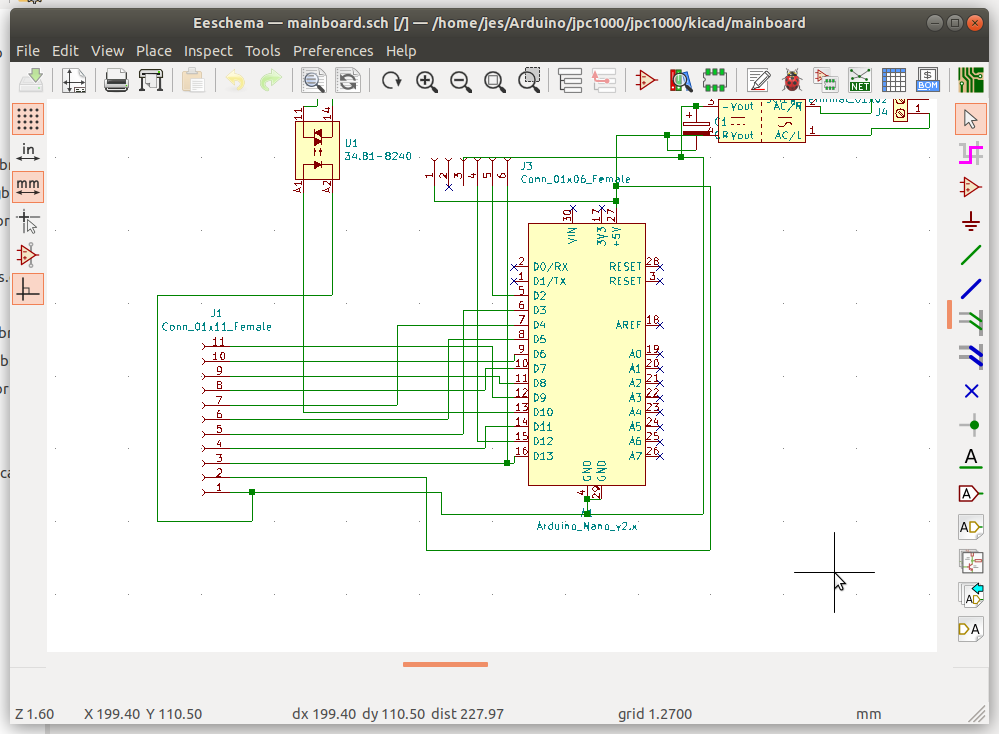Switch units to inches

[x=28, y=153]
